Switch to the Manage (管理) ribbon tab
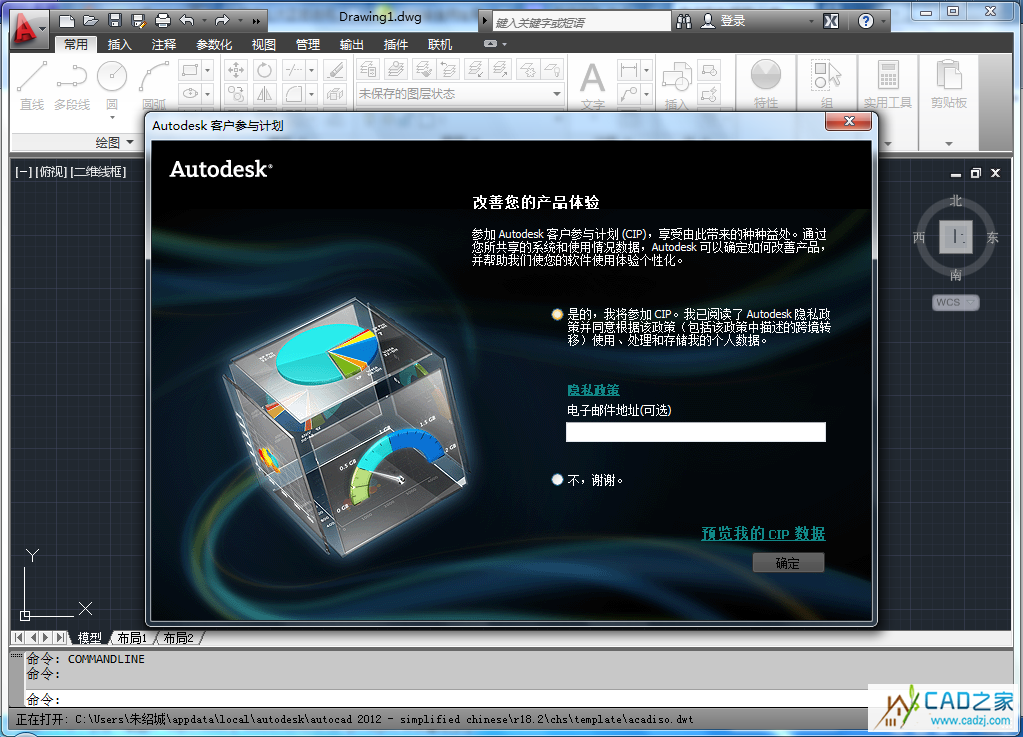The height and width of the screenshot is (737, 1023). point(307,44)
